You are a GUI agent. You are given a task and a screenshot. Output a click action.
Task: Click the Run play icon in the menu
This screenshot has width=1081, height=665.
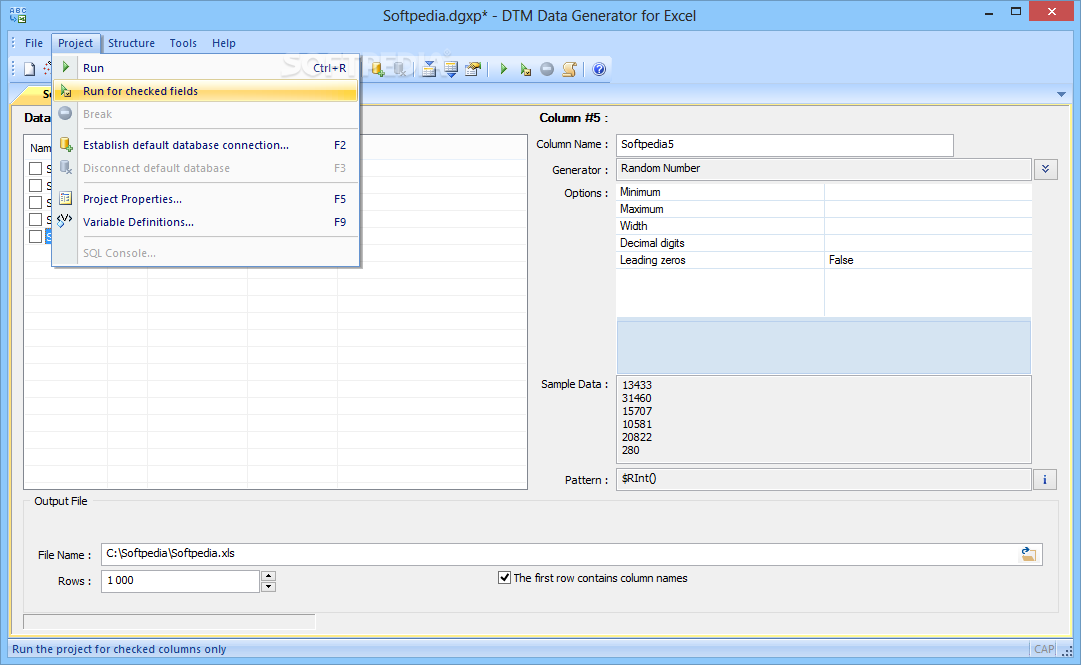(65, 67)
